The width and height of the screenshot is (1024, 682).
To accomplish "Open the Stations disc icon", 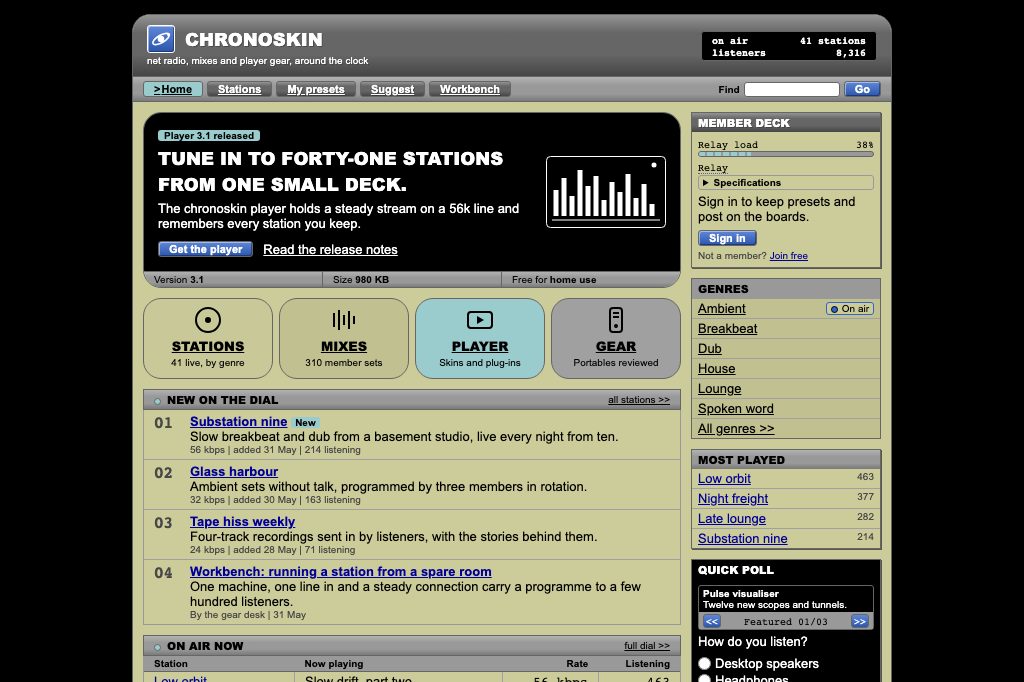I will pos(208,319).
